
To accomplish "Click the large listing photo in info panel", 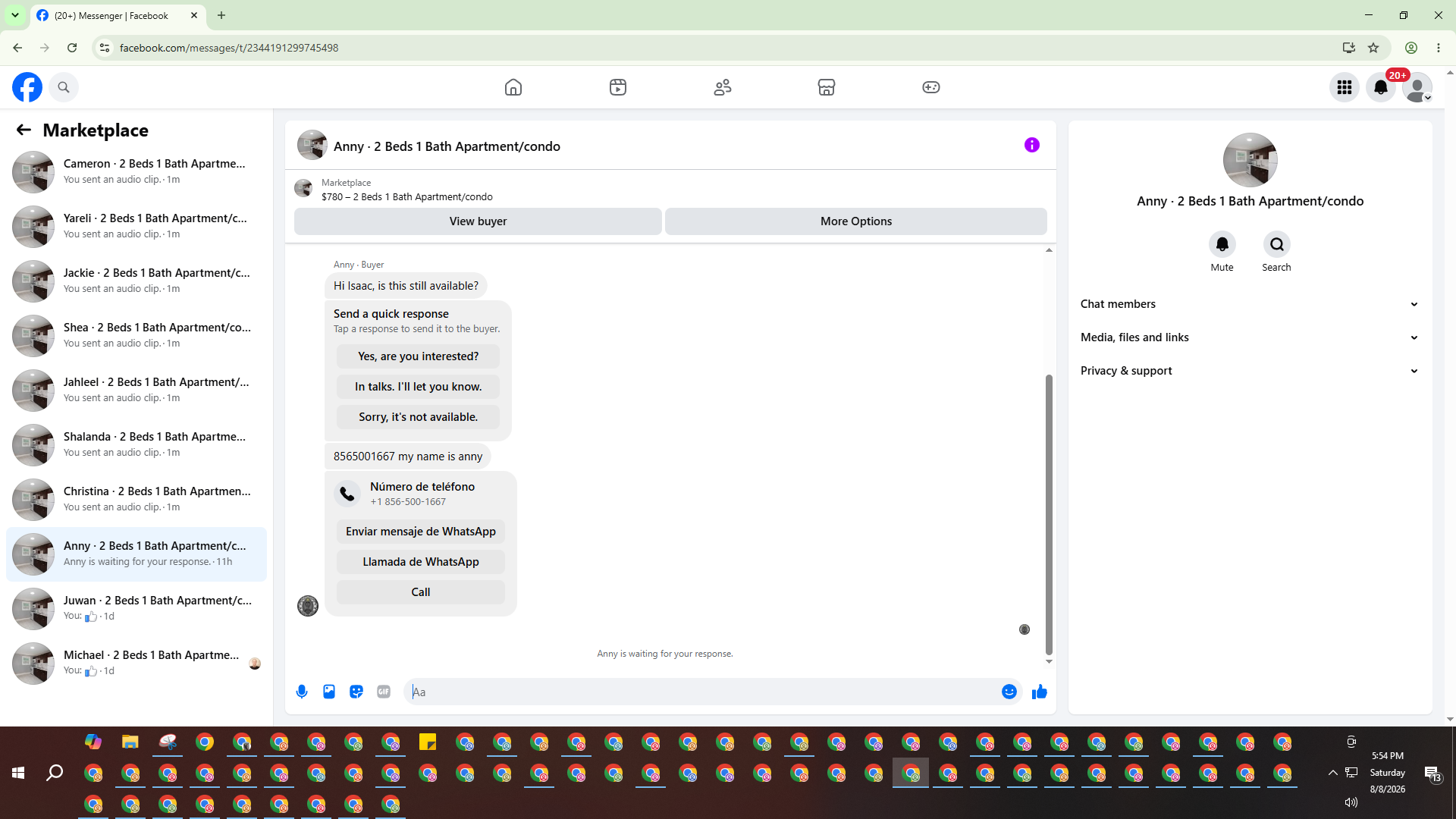I will coord(1250,160).
